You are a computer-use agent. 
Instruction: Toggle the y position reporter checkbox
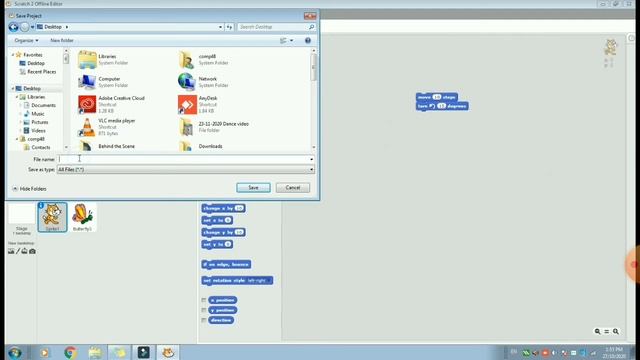click(204, 310)
